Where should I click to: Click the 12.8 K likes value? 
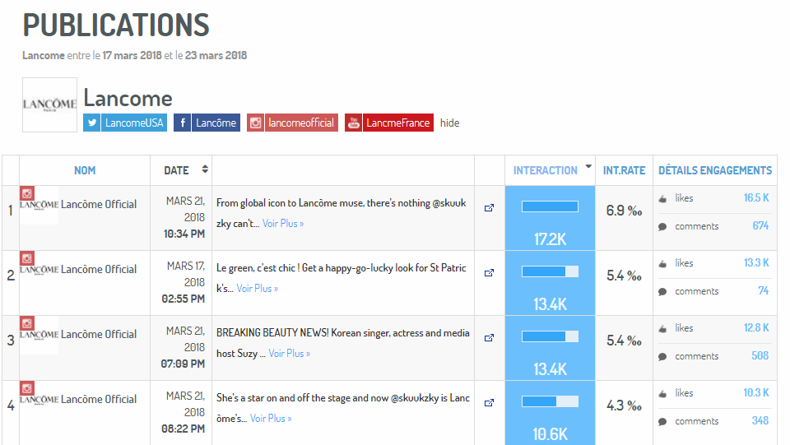[x=756, y=328]
